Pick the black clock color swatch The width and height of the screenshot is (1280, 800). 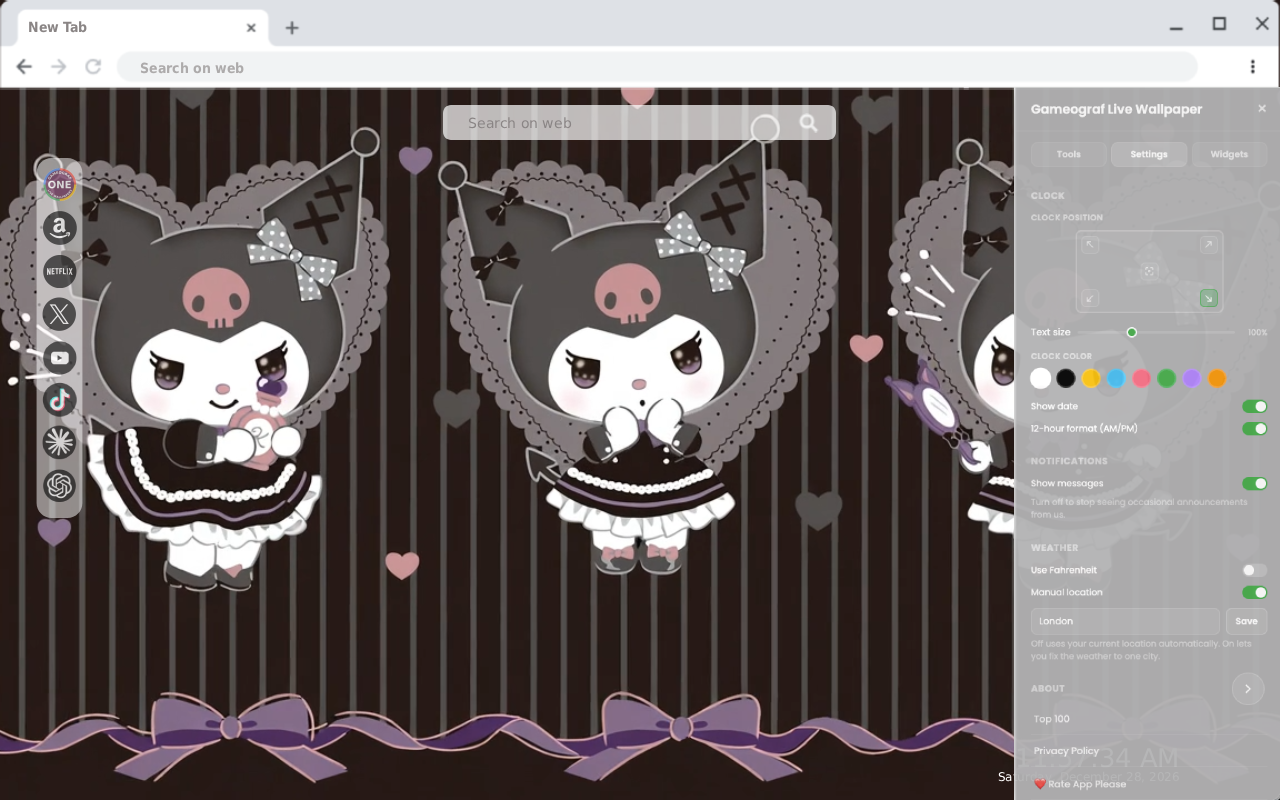[1066, 378]
